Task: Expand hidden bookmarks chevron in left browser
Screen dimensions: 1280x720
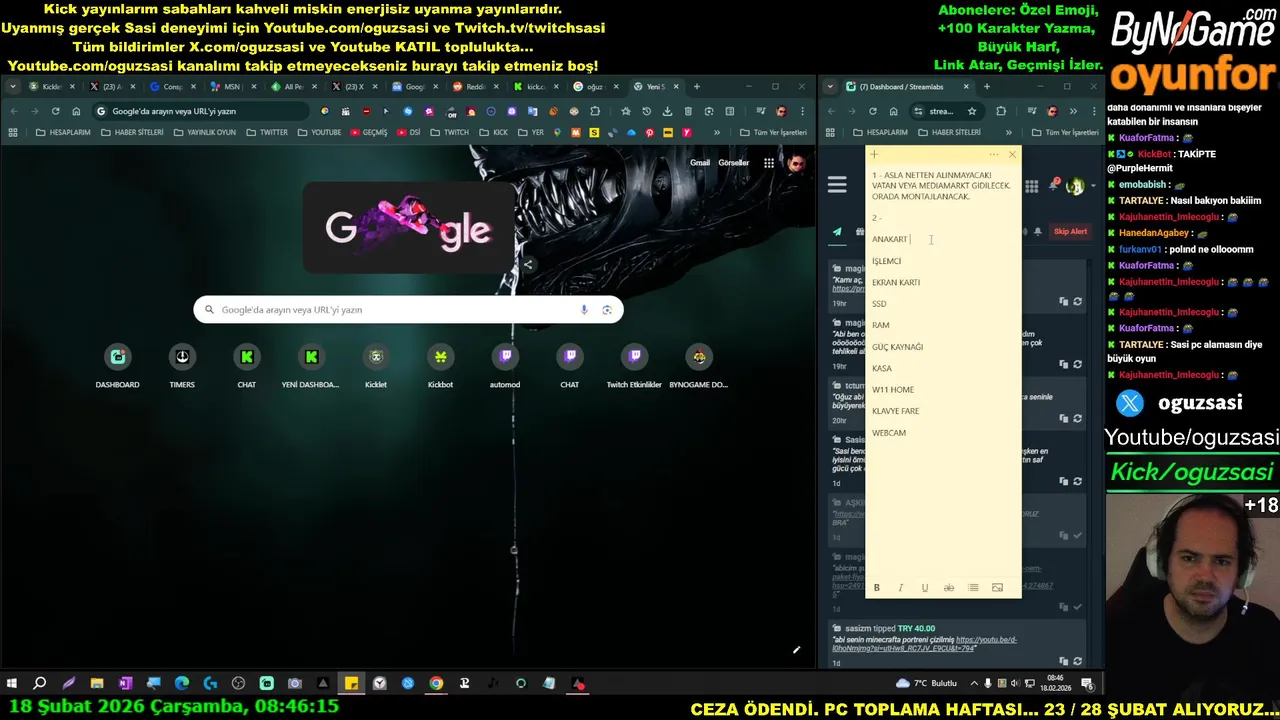Action: (717, 132)
